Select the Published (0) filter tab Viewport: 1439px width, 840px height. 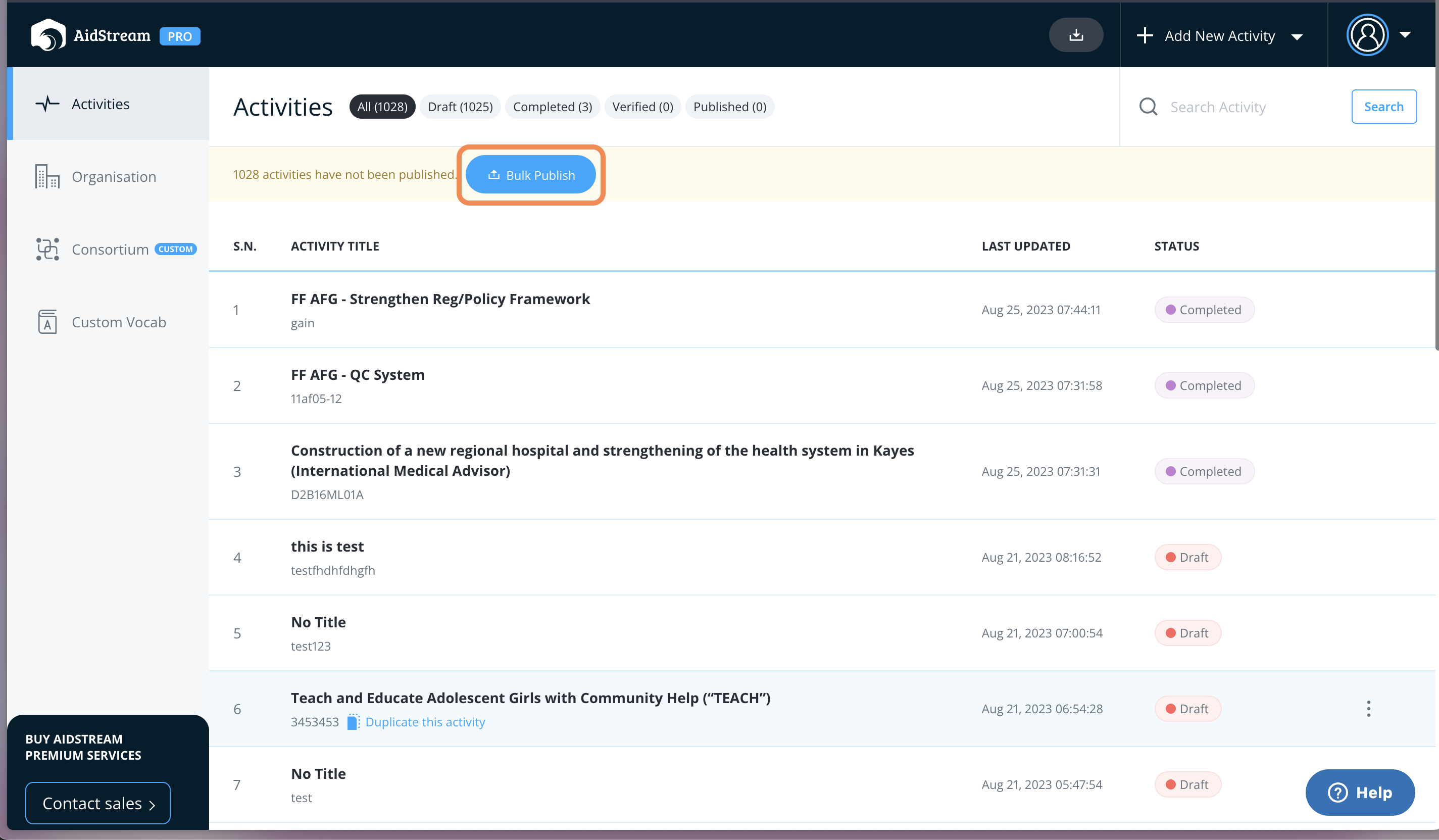(x=730, y=107)
